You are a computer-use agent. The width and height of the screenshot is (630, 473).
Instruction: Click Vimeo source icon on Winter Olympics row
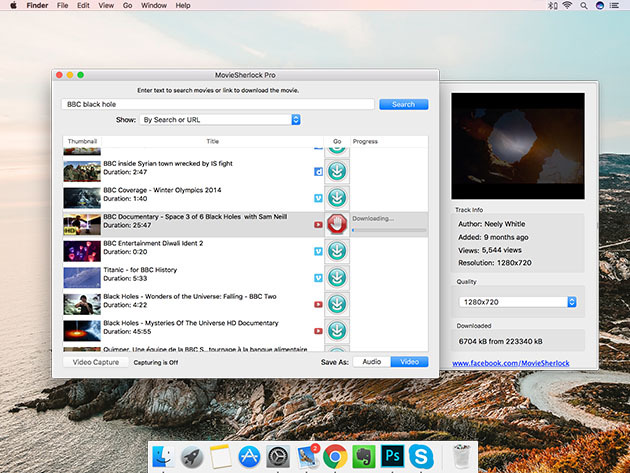[318, 198]
